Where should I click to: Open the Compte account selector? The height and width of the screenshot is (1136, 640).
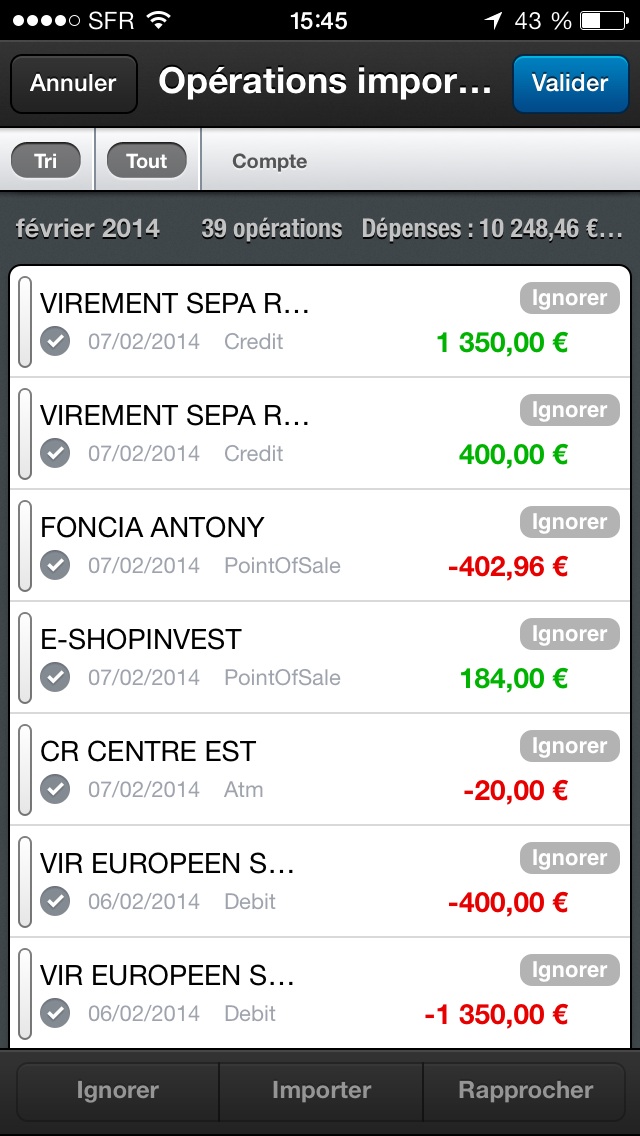(x=269, y=161)
